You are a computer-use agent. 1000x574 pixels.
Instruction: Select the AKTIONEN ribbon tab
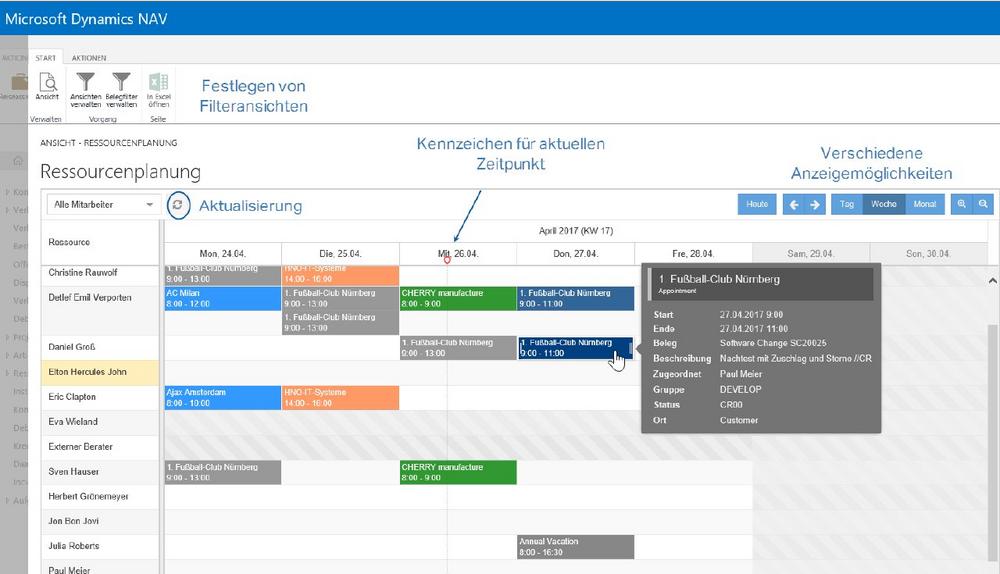89,58
